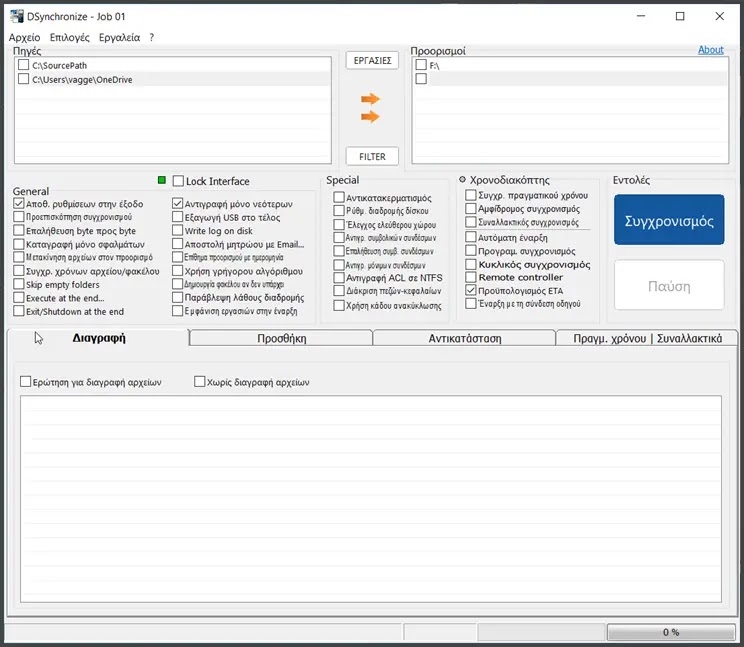
Task: Enable Κυκλικός συγχρονισμός checkbox
Action: click(x=471, y=264)
